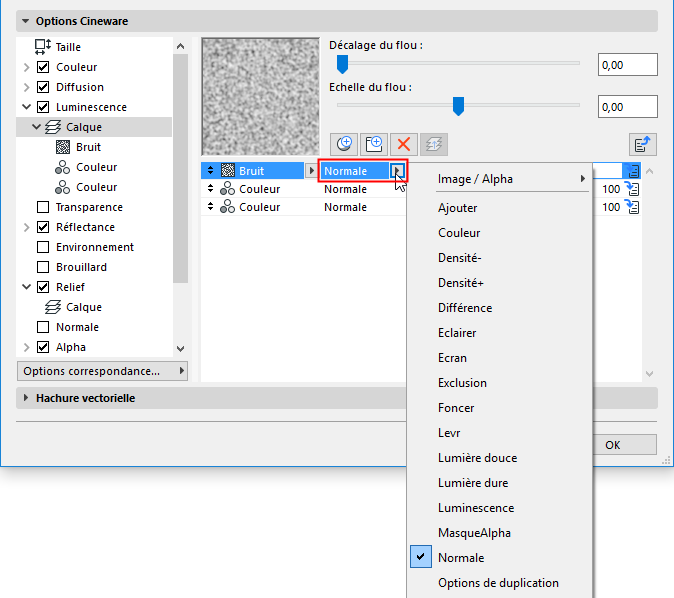Collapse the Relief tree node
The width and height of the screenshot is (674, 598).
point(27,287)
